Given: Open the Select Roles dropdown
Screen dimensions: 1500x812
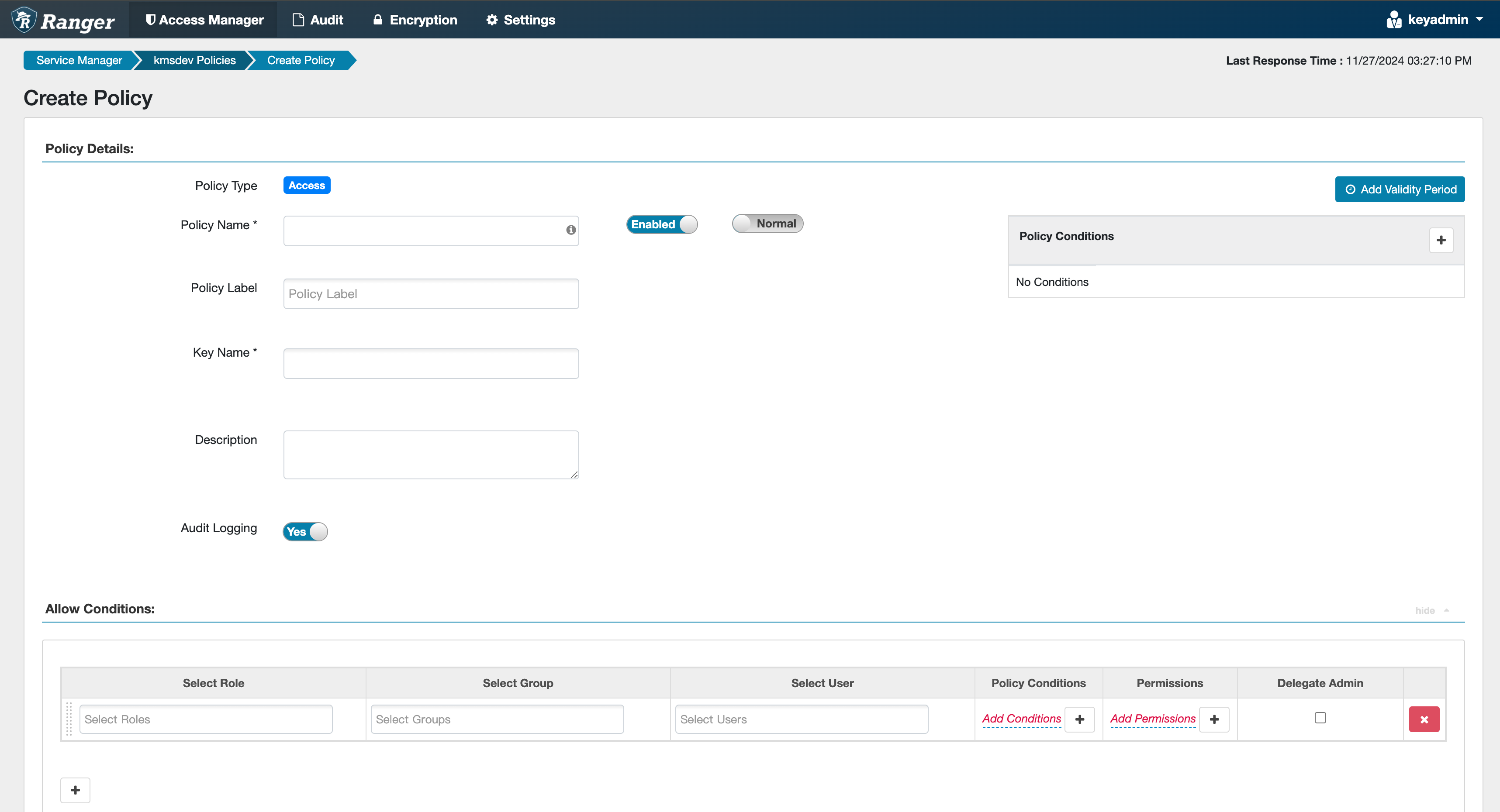Looking at the screenshot, I should tap(206, 719).
